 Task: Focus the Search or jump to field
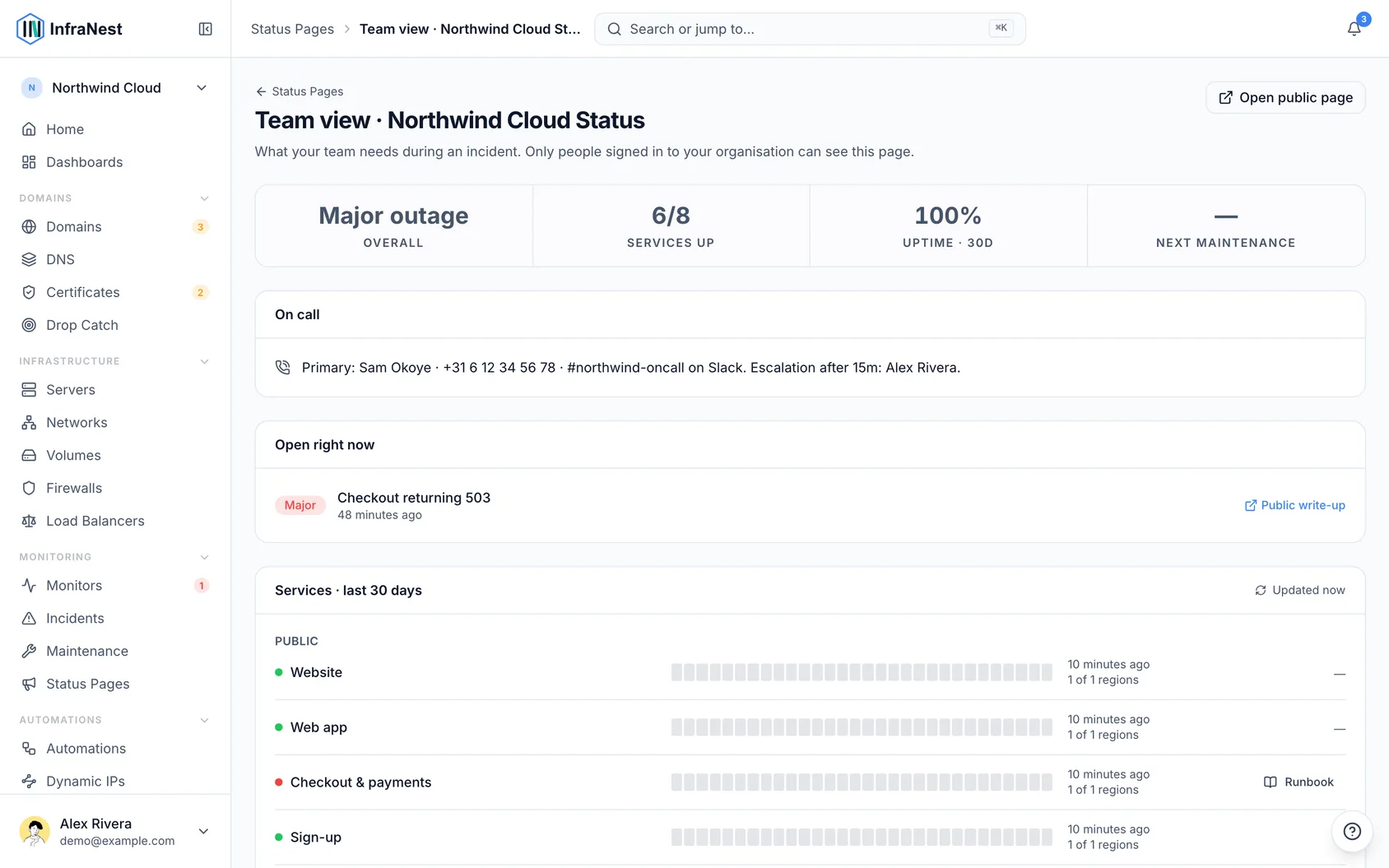pos(810,29)
